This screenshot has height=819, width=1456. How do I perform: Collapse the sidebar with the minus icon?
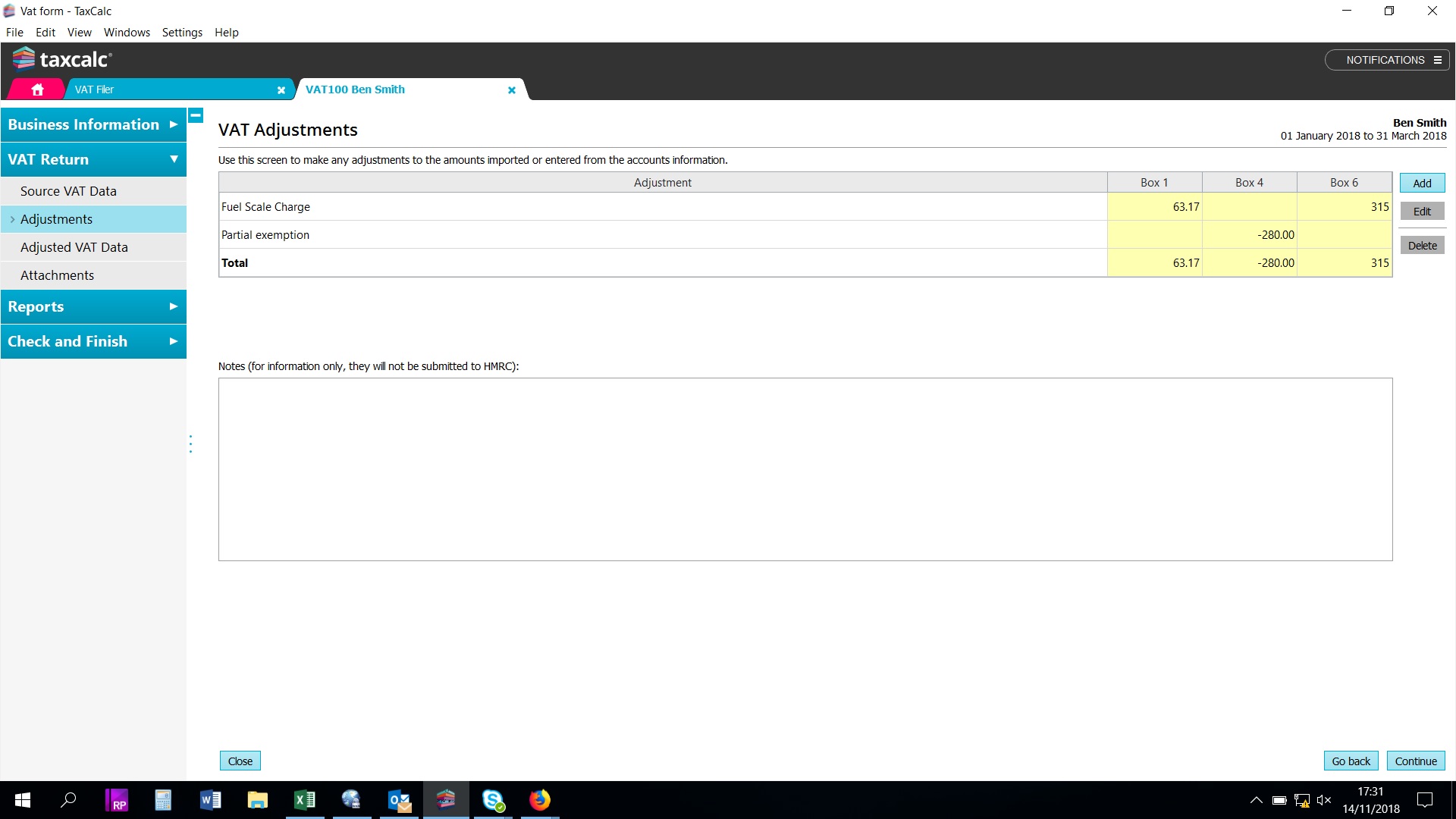[x=196, y=115]
